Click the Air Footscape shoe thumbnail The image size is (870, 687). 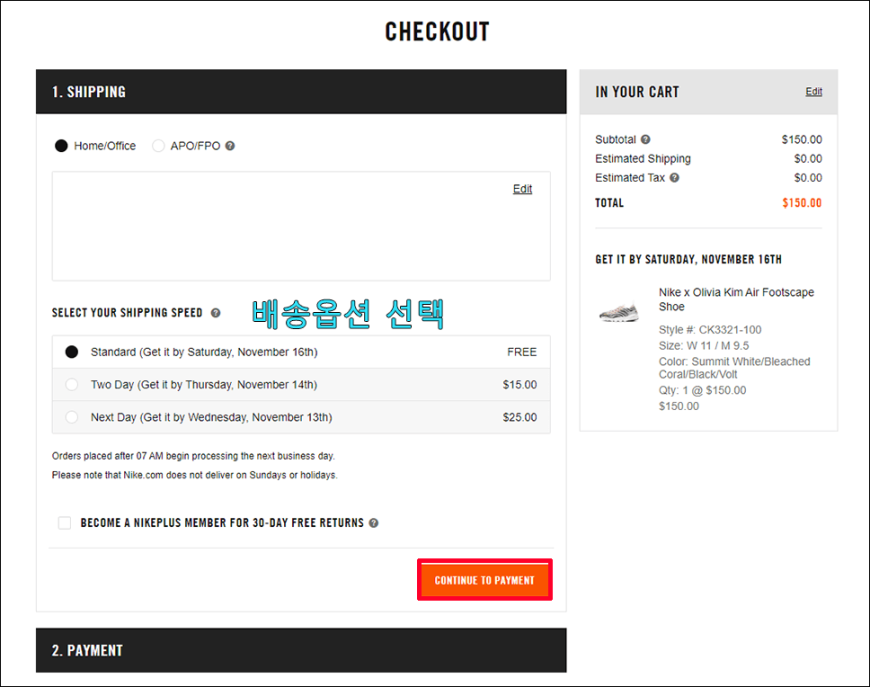point(619,312)
